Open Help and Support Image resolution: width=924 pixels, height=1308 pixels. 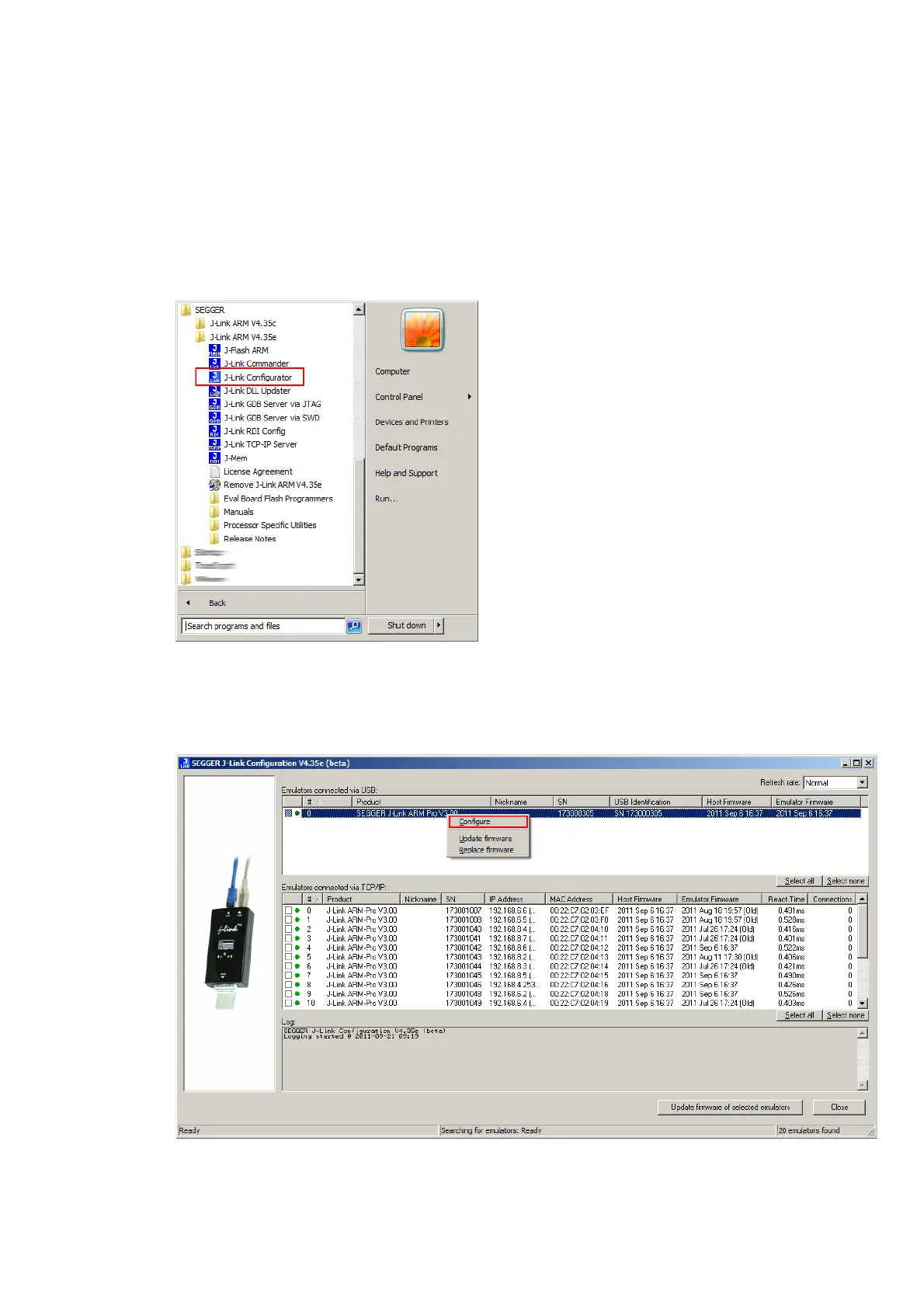click(x=406, y=473)
